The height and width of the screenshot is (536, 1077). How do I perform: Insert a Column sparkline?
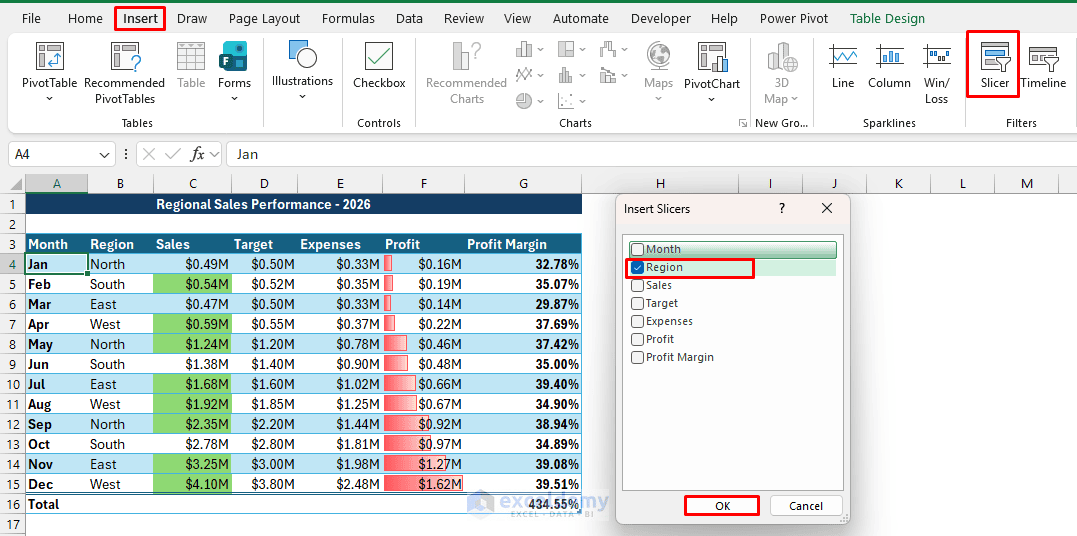click(x=889, y=66)
